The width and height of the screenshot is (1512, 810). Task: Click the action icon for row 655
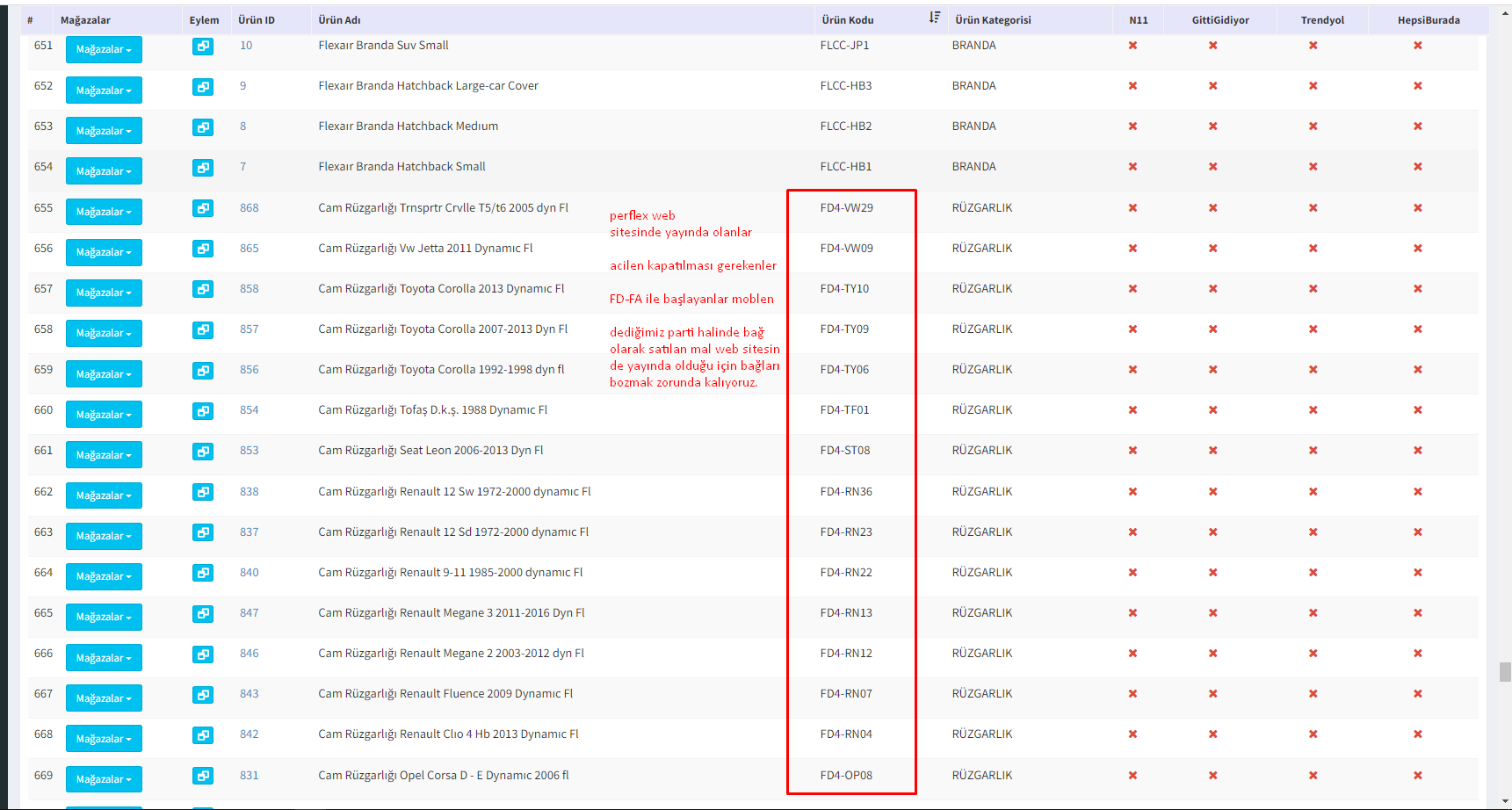[x=203, y=209]
